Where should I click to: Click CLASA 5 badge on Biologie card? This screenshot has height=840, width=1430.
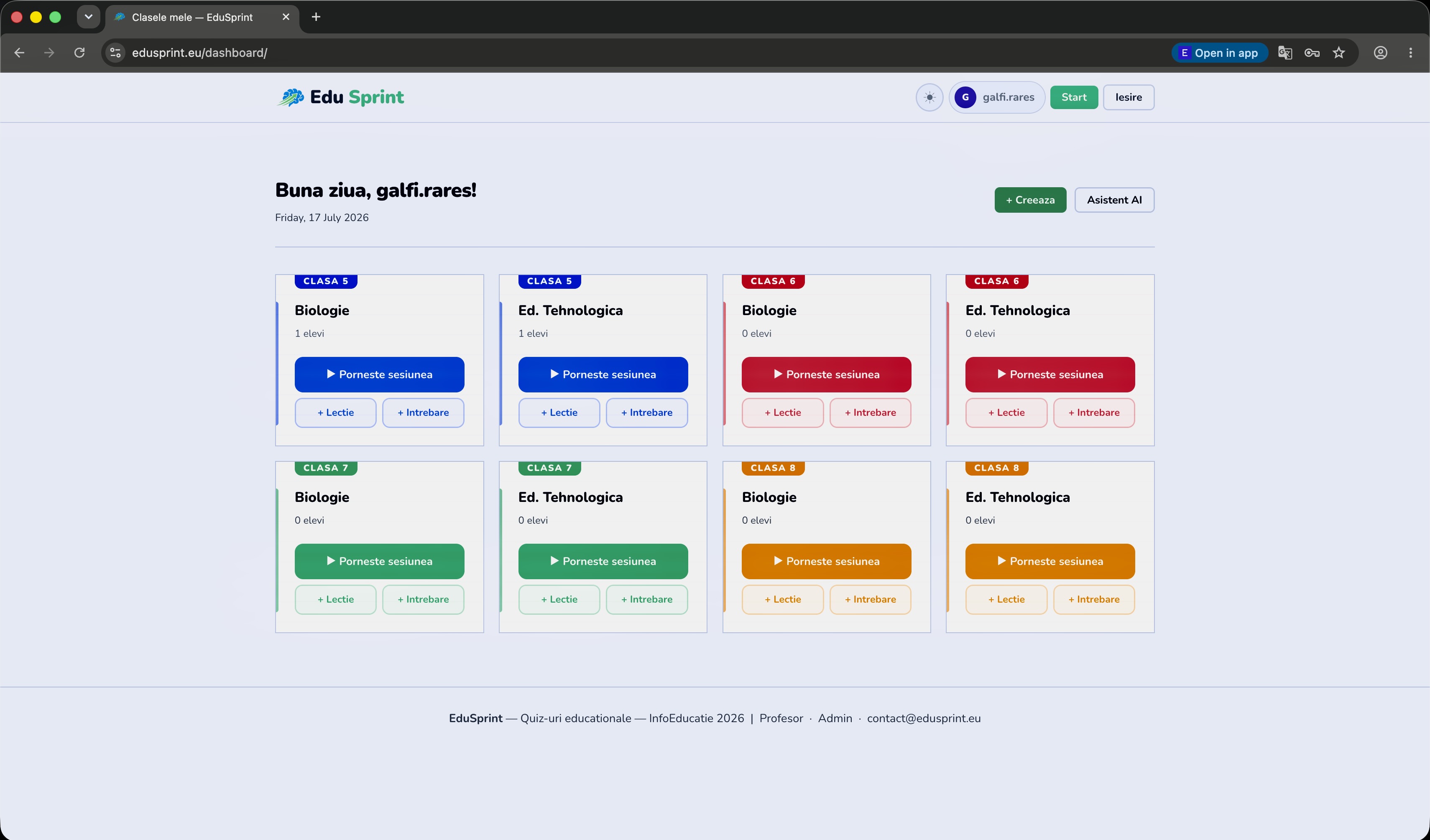coord(326,281)
